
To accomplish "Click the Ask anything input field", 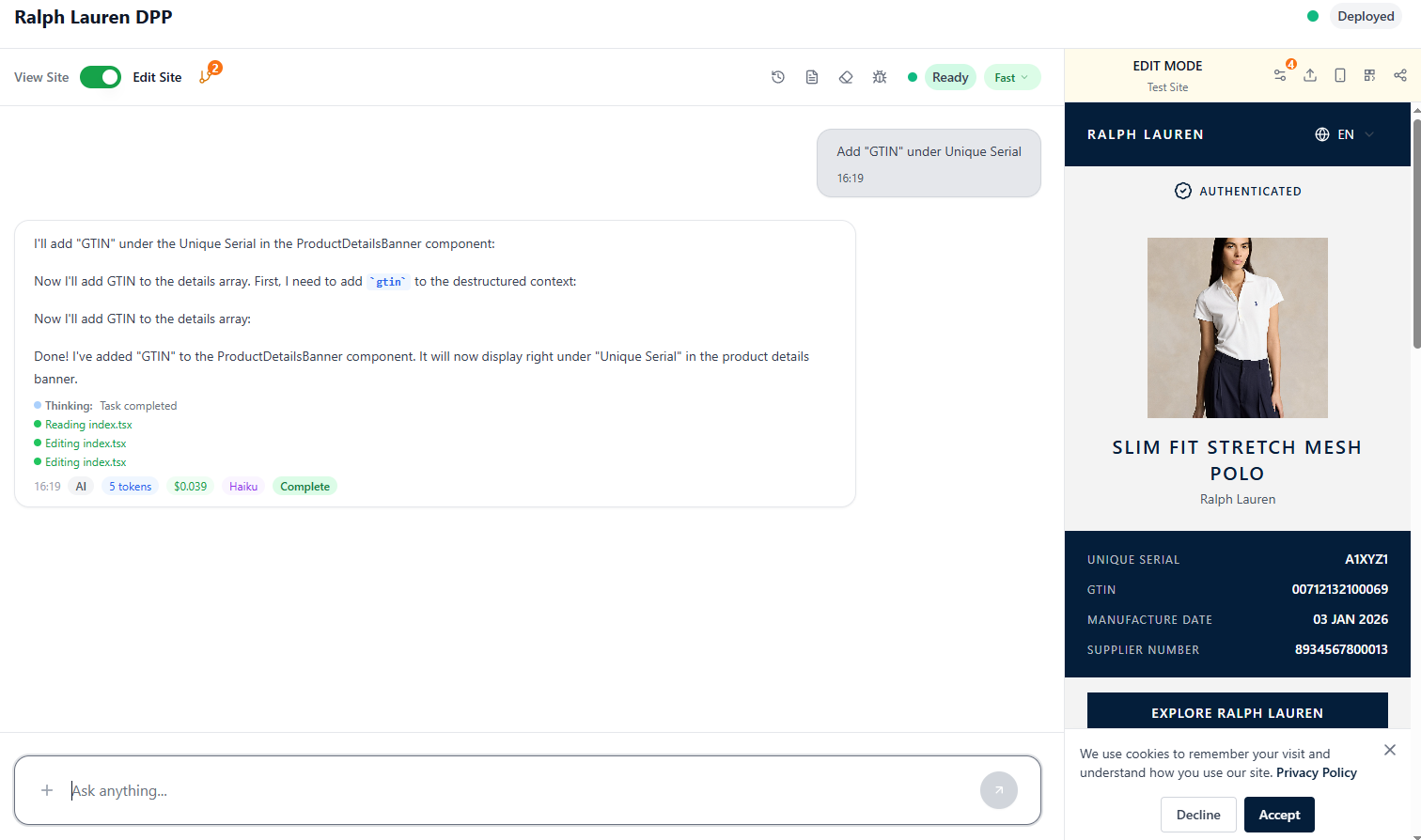I will (x=517, y=790).
